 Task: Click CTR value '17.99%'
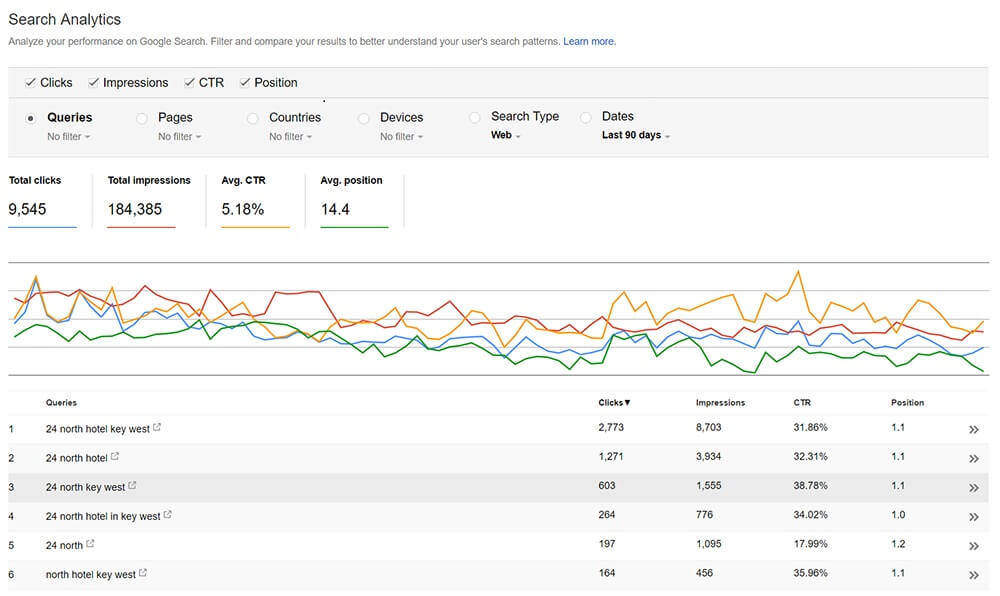810,544
